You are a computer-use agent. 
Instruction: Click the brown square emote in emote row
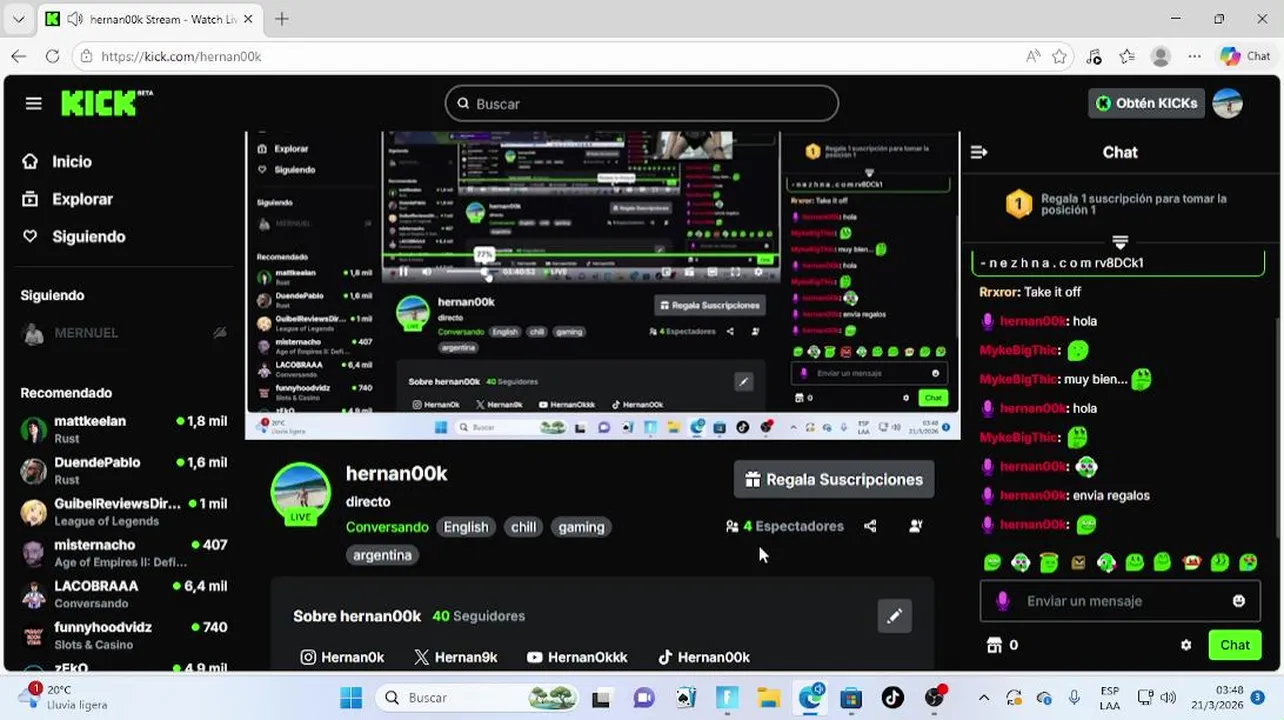[x=1078, y=563]
